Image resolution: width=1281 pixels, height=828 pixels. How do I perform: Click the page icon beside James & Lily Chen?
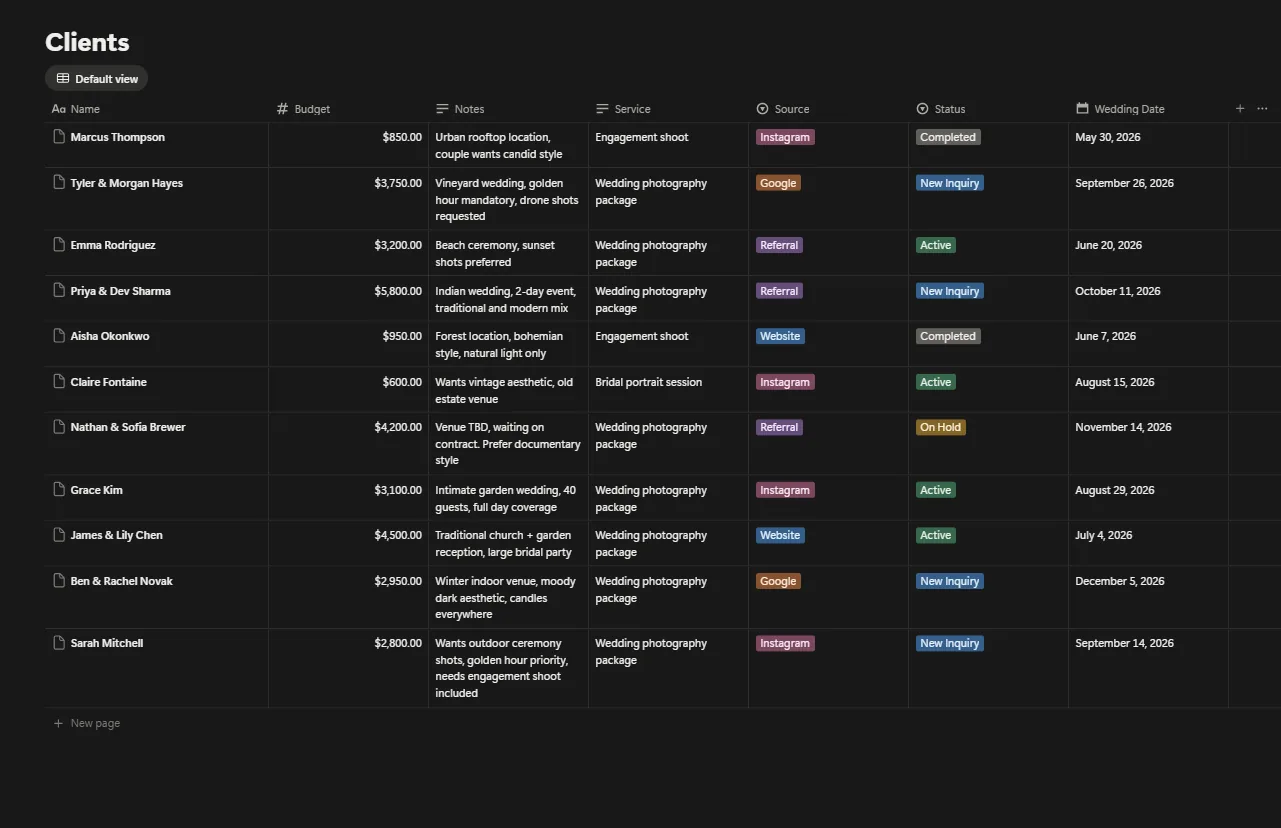(x=59, y=535)
